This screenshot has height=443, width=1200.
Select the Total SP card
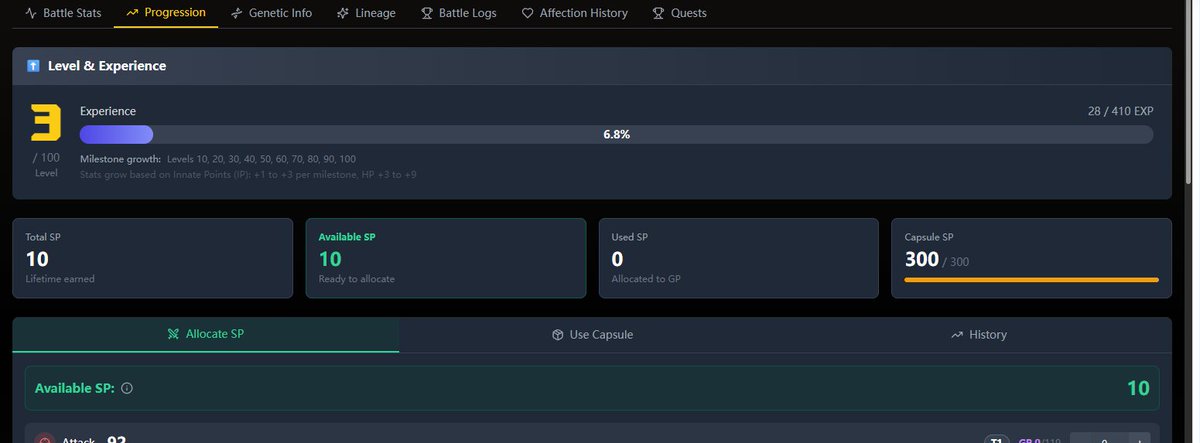pos(153,258)
